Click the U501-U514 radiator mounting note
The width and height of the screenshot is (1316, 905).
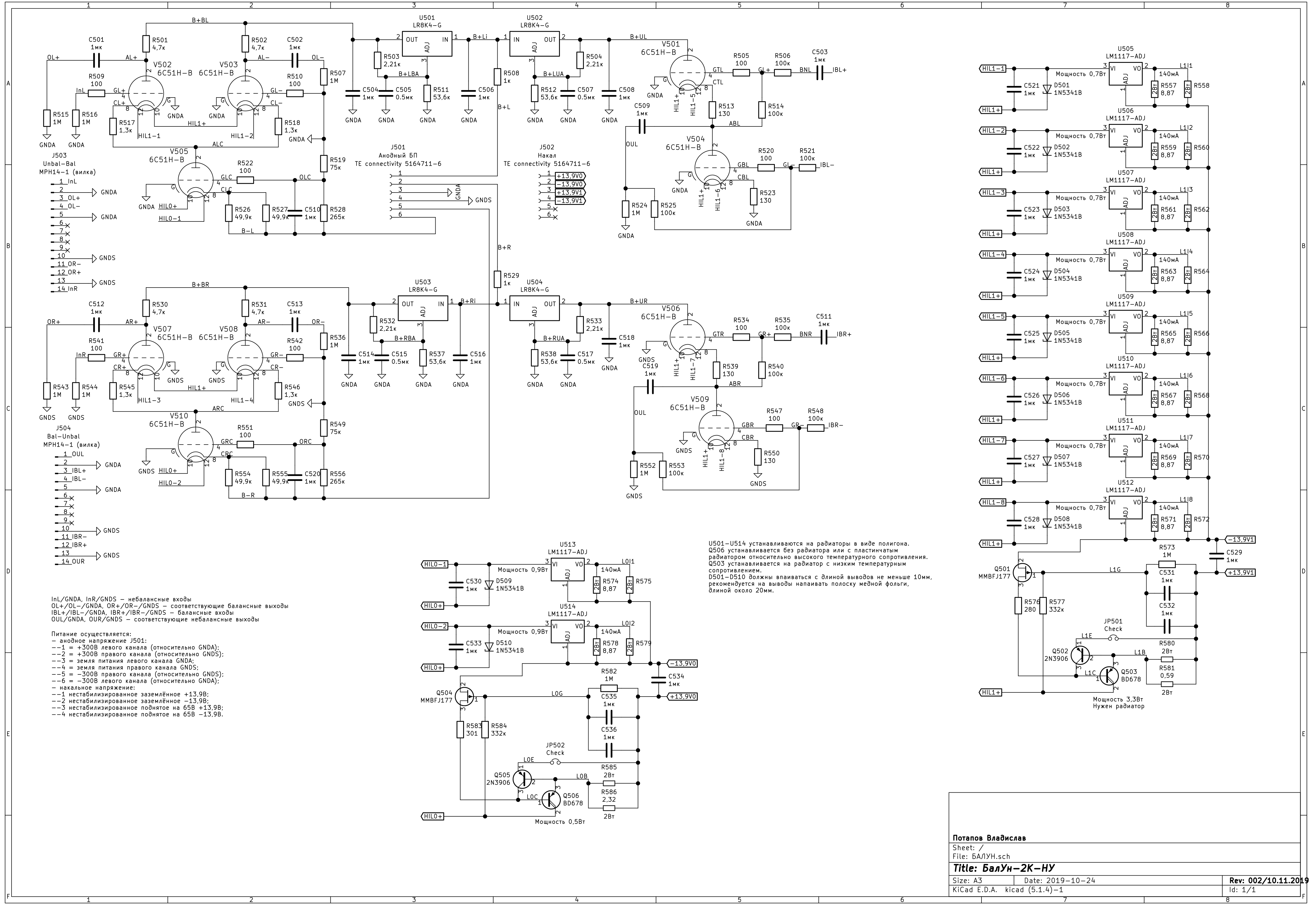pyautogui.click(x=808, y=543)
